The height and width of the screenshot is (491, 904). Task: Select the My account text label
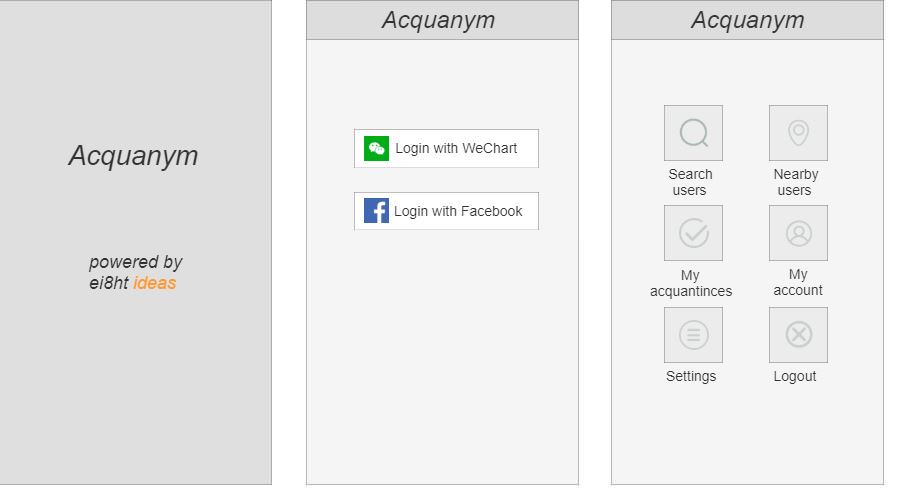798,282
